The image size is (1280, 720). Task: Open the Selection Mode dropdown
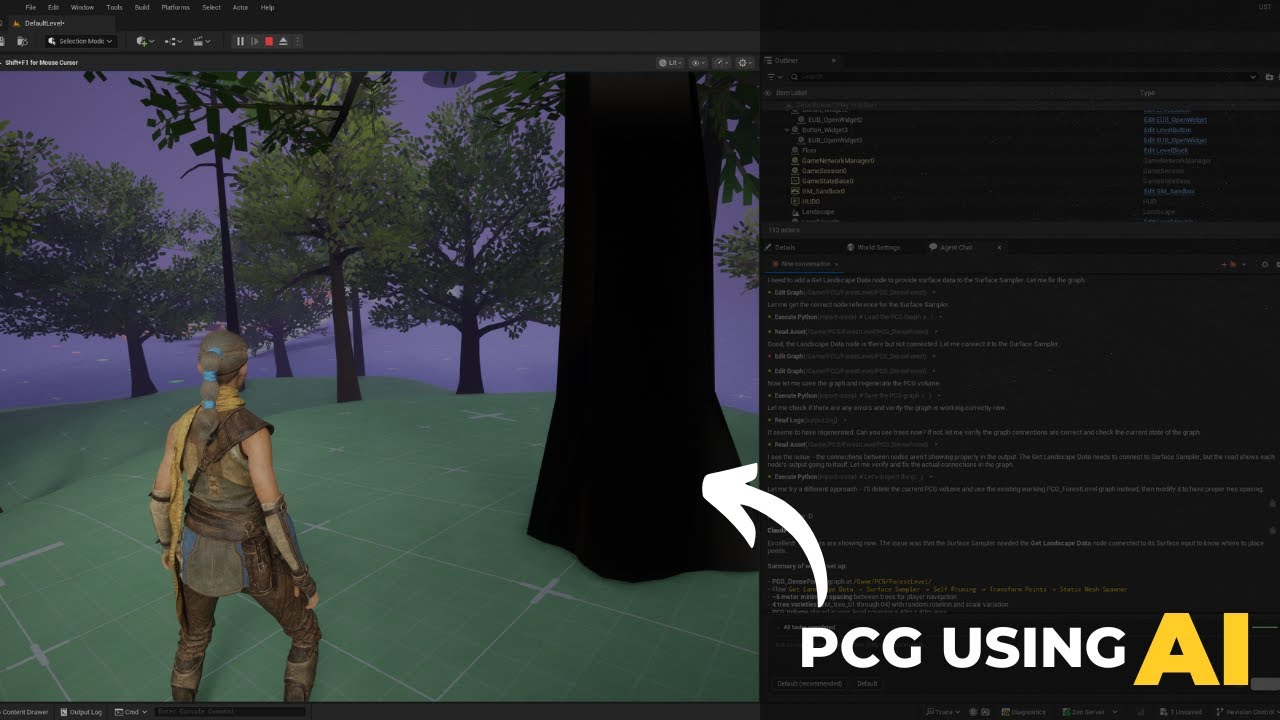pyautogui.click(x=81, y=41)
